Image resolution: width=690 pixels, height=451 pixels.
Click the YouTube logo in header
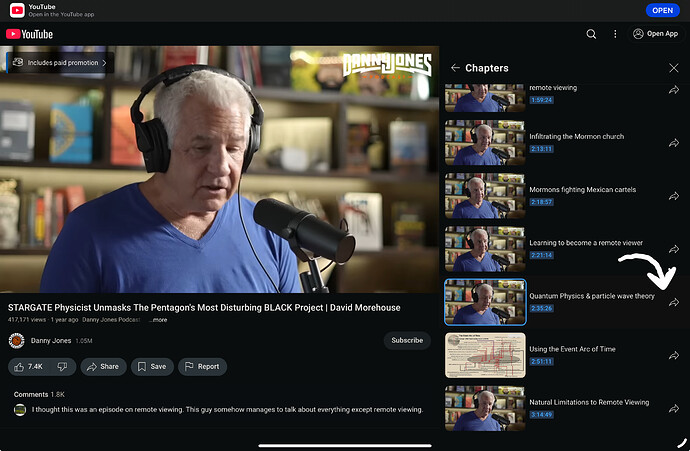[x=29, y=34]
